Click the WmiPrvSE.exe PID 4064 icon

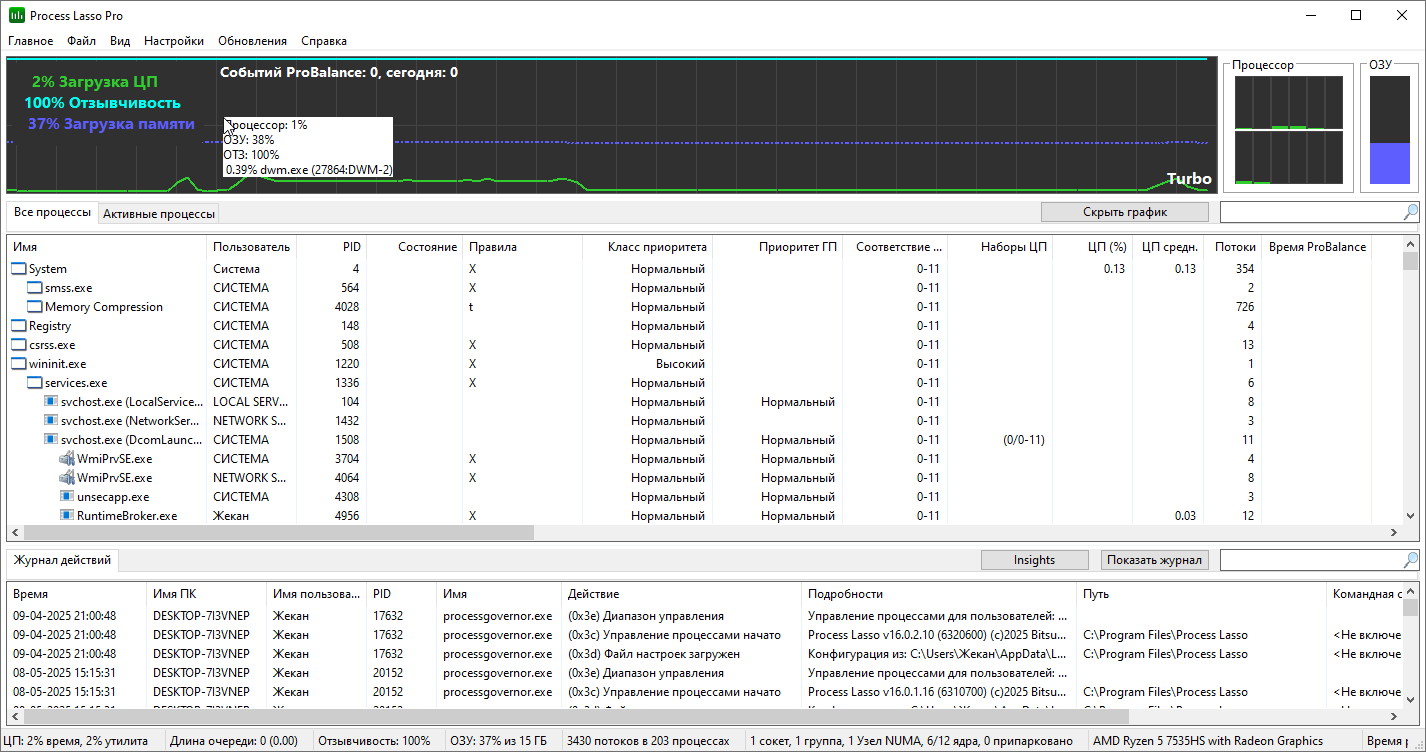coord(67,478)
